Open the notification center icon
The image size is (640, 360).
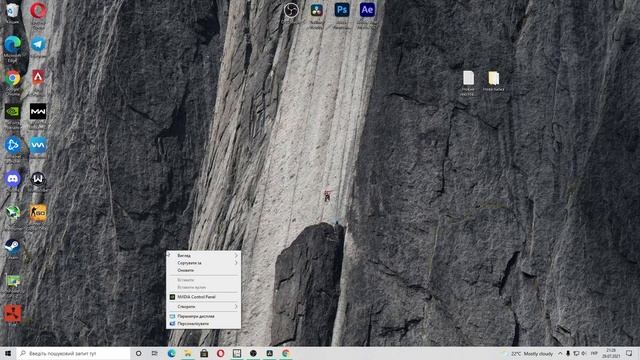click(x=629, y=353)
